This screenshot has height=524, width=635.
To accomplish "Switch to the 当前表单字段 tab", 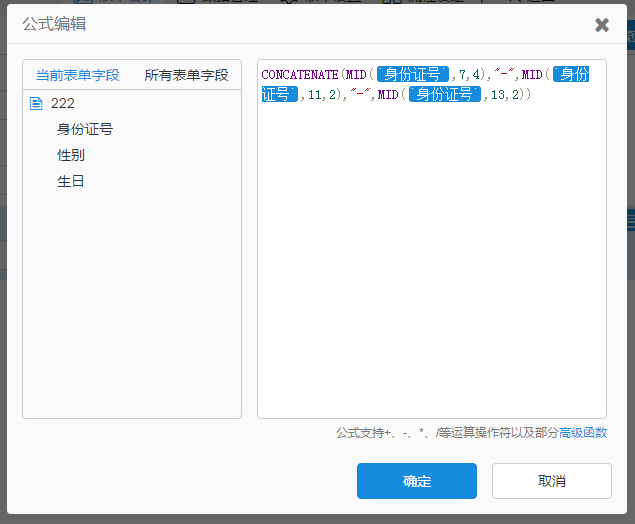I will click(77, 75).
